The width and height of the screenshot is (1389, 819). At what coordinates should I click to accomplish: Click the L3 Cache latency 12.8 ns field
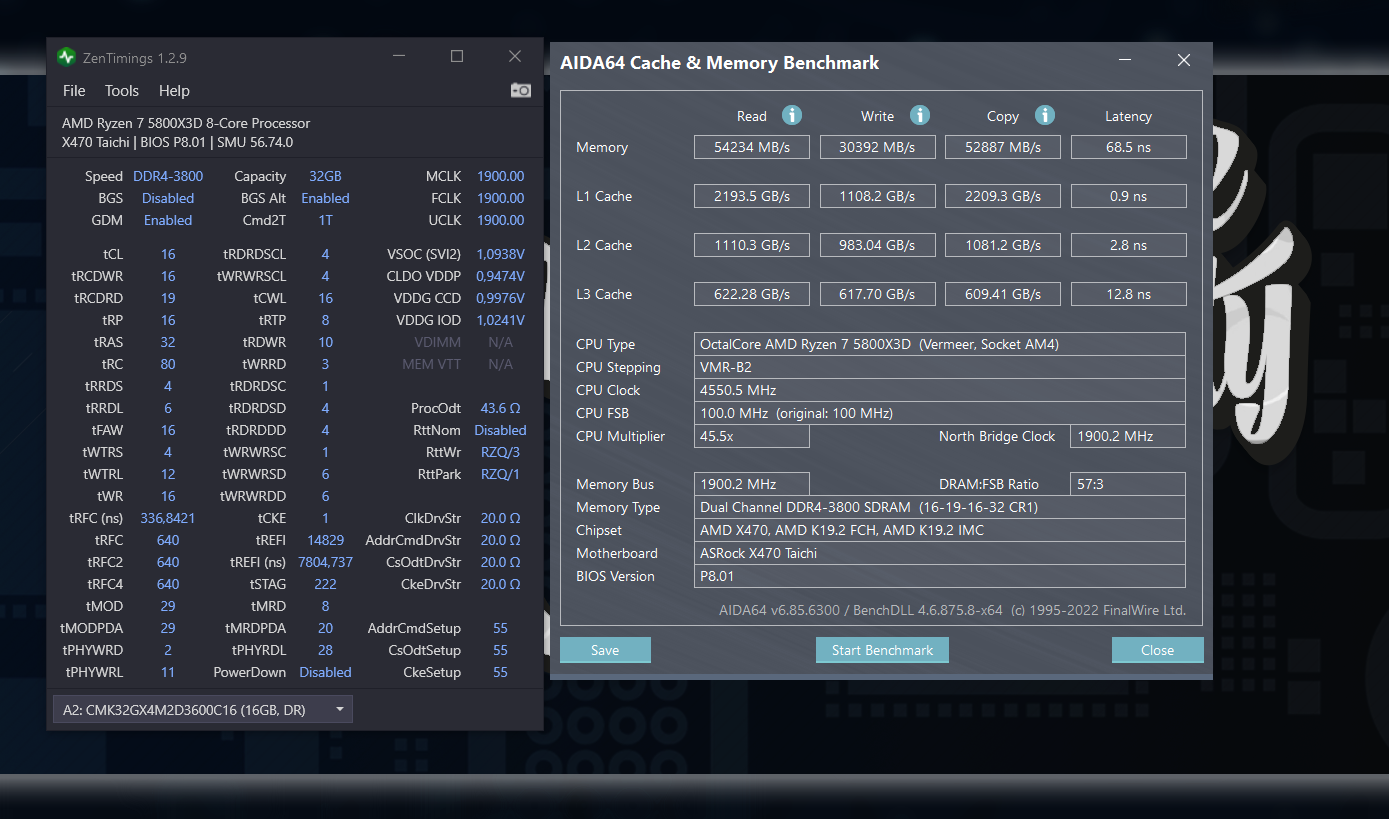[1128, 294]
